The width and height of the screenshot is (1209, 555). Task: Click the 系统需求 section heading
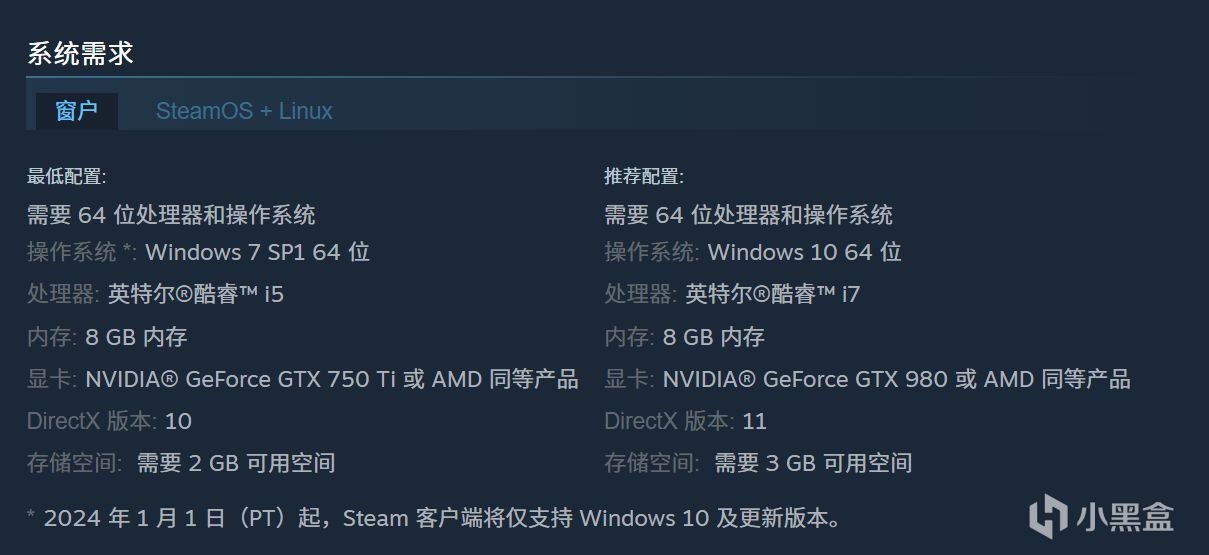(80, 53)
